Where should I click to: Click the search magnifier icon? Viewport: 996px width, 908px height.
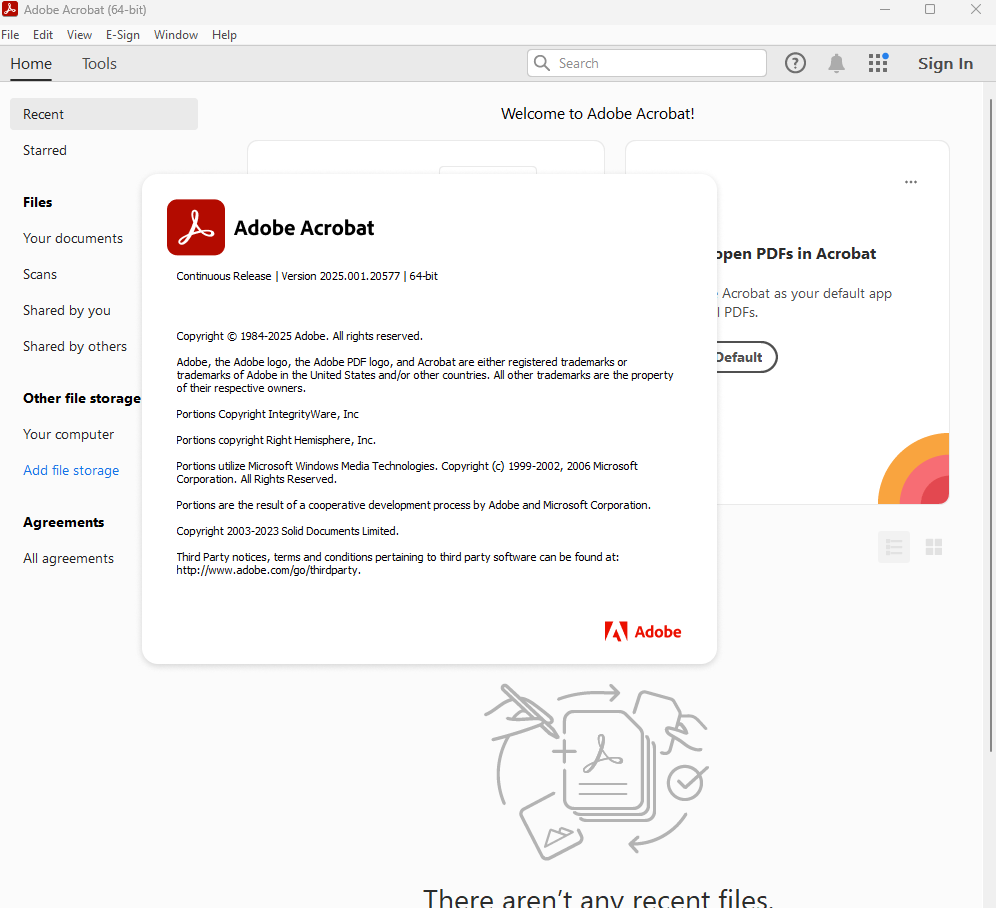coord(542,63)
